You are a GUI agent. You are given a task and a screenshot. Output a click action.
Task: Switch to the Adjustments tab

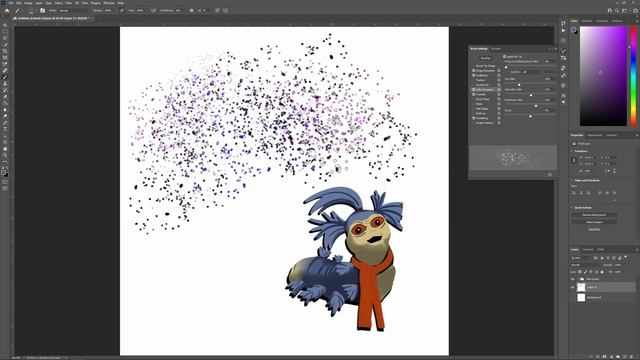595,135
